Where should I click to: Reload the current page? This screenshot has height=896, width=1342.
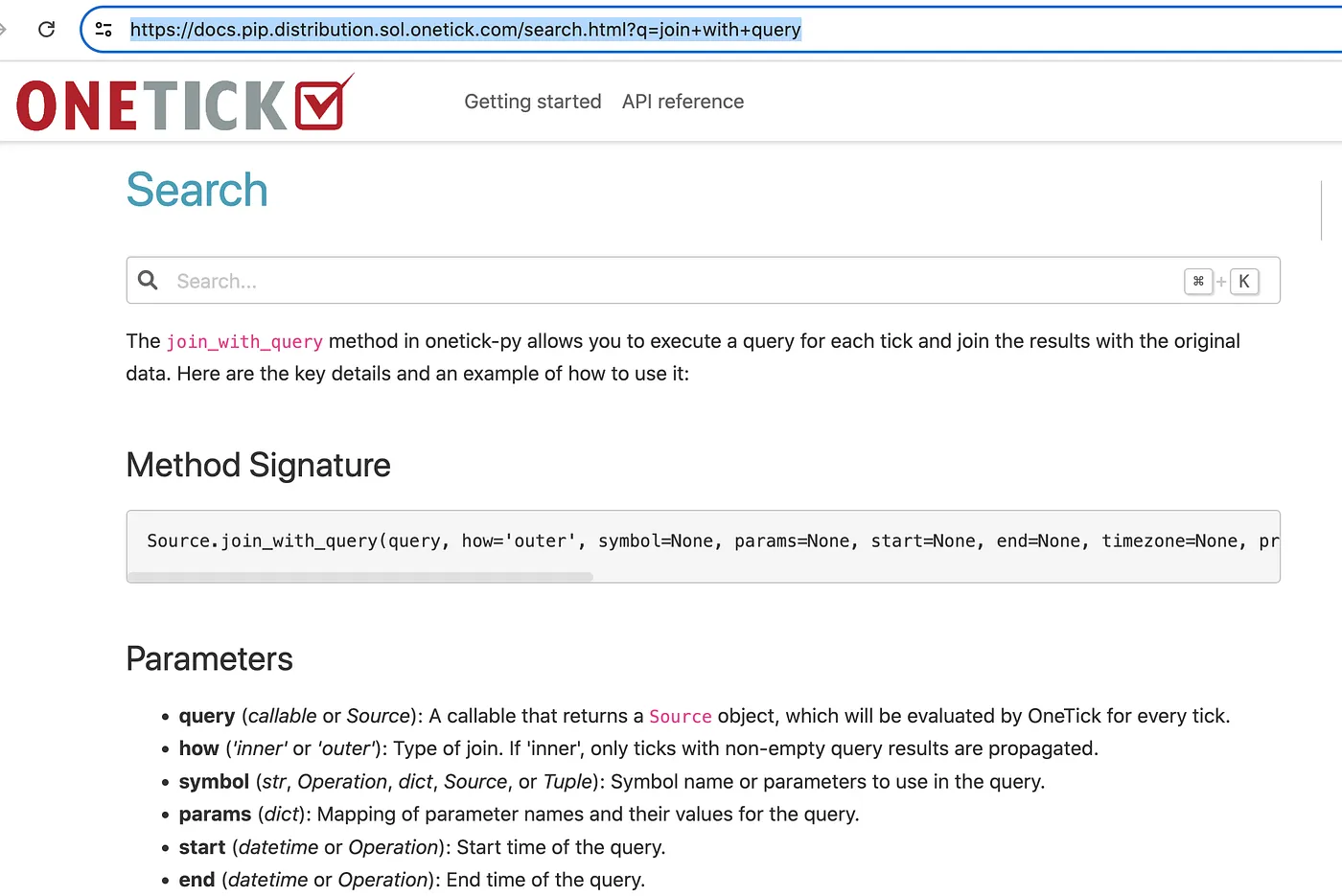pyautogui.click(x=46, y=30)
